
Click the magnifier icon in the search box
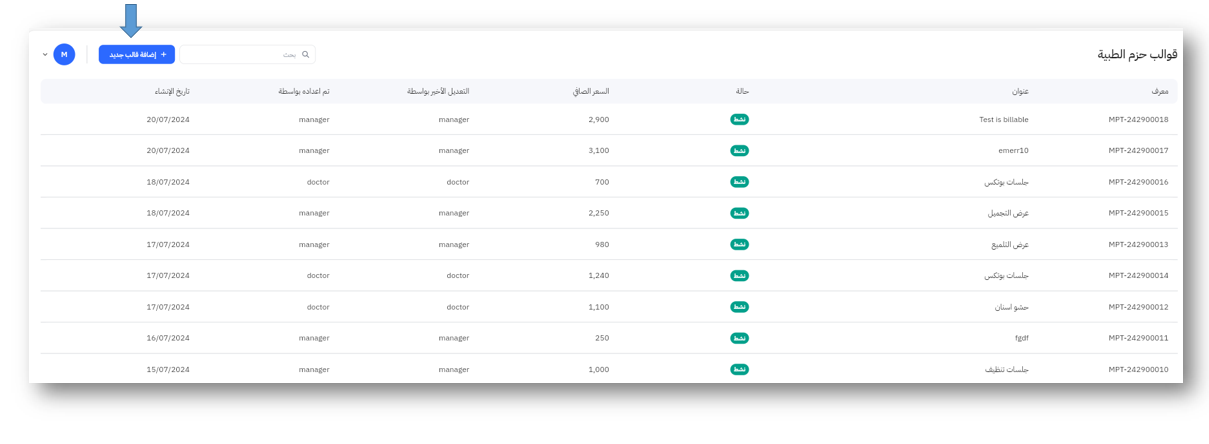[x=306, y=55]
